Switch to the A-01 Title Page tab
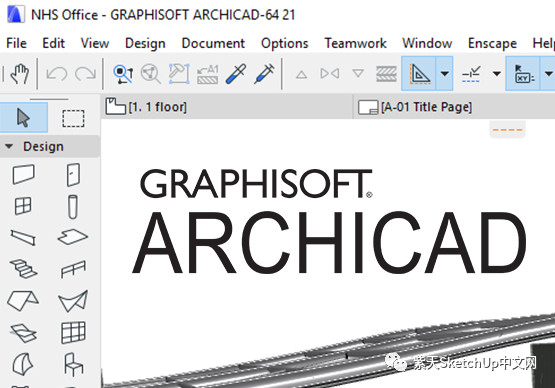The width and height of the screenshot is (555, 388). (454, 107)
